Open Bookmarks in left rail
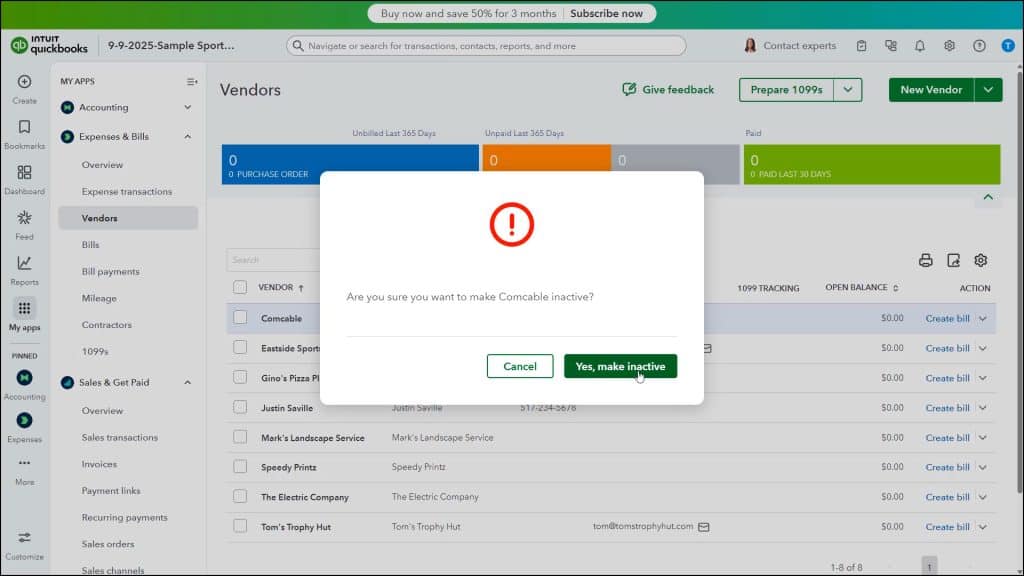 (24, 127)
